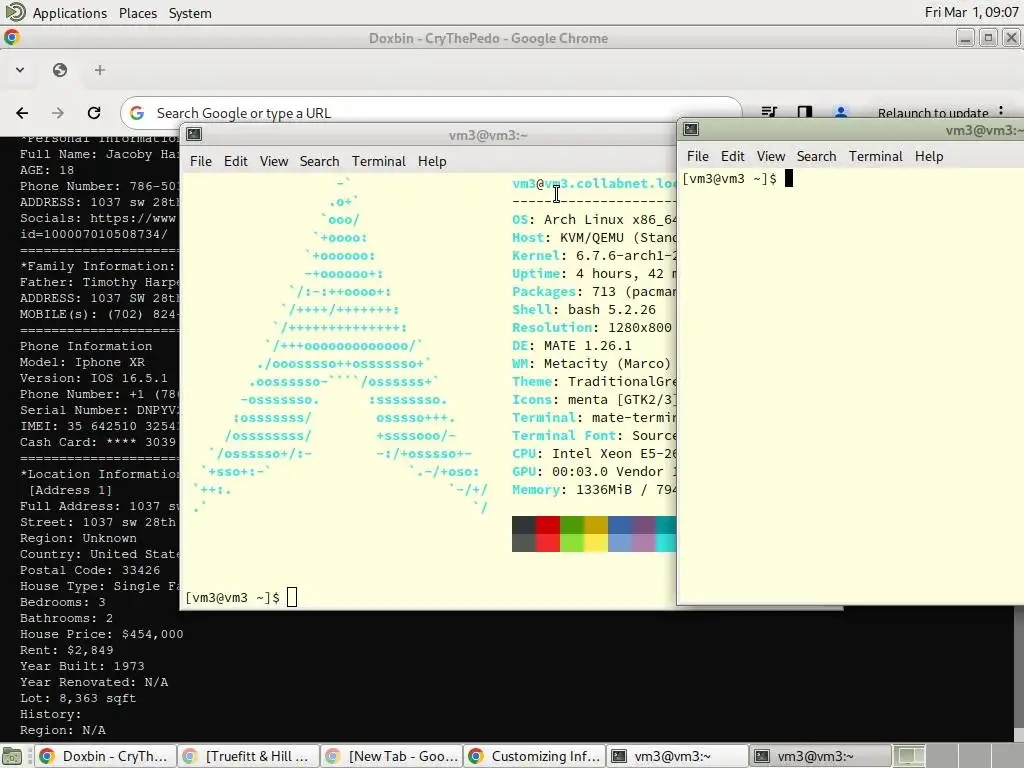1024x768 pixels.
Task: Click the cyan neofetch color block
Action: [x=666, y=534]
